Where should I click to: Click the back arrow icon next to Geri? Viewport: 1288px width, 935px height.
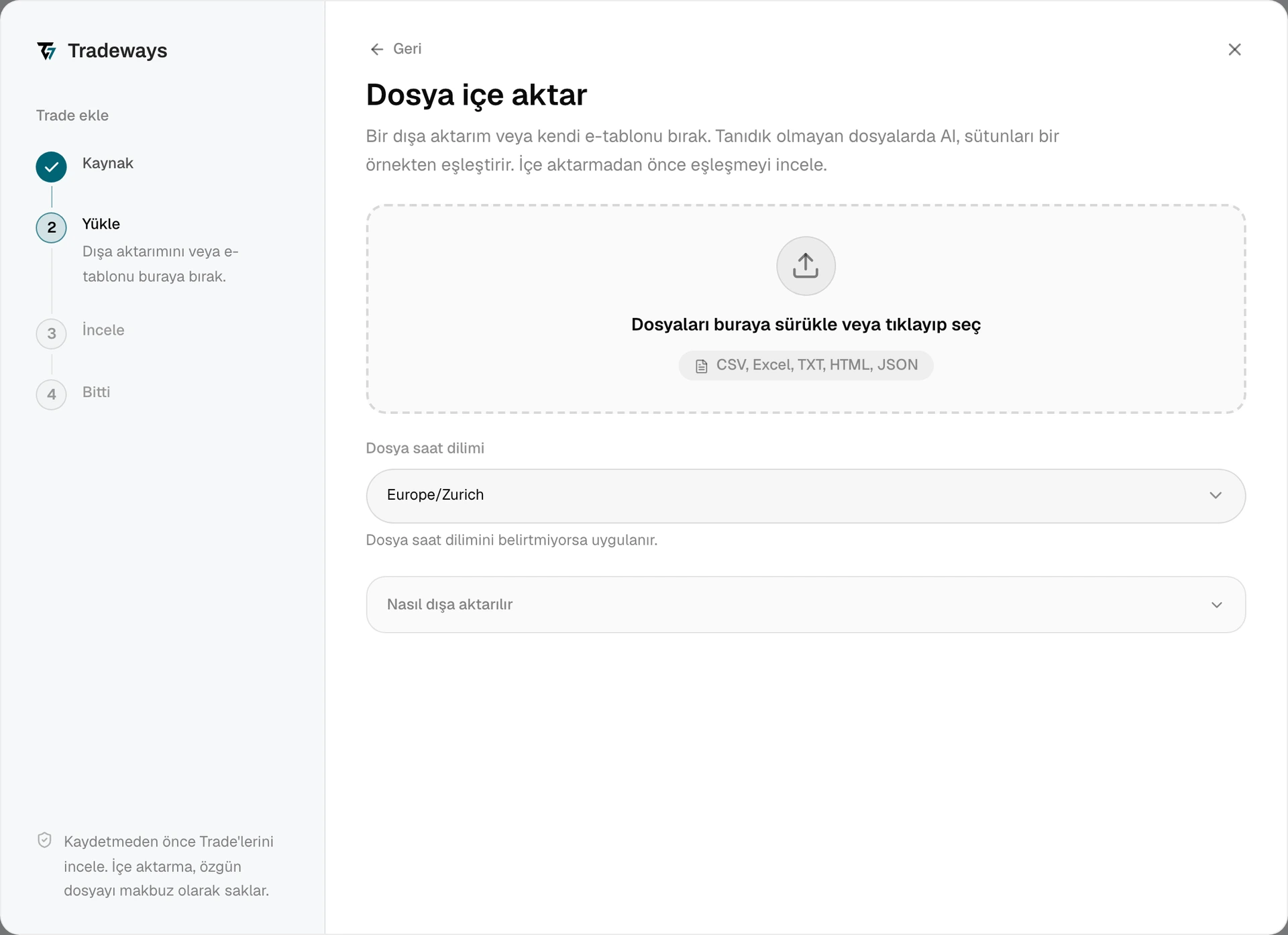pos(377,49)
